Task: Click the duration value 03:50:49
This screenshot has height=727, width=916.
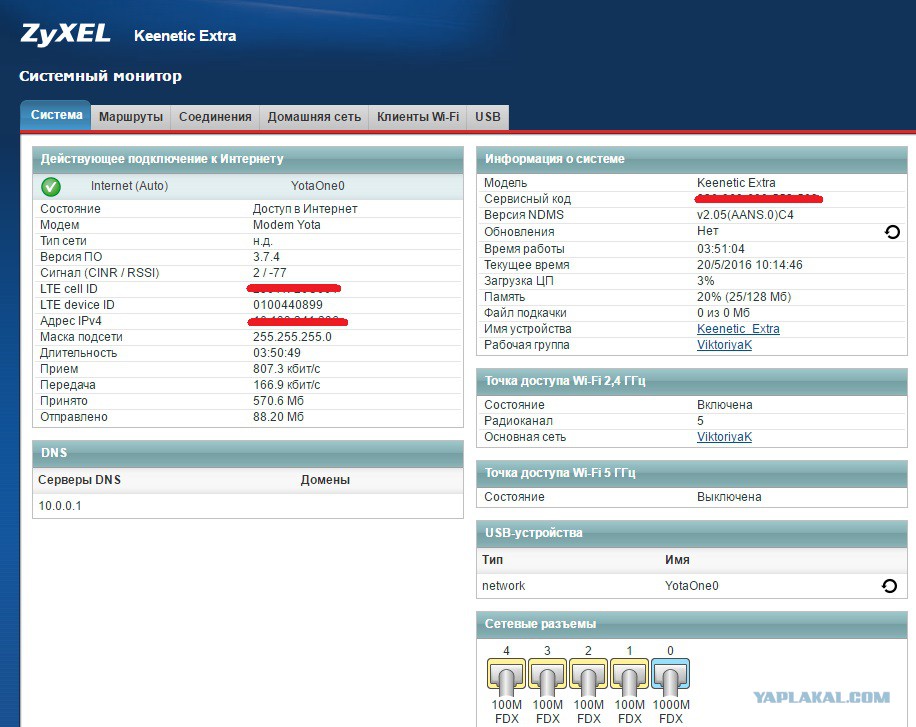Action: tap(276, 352)
